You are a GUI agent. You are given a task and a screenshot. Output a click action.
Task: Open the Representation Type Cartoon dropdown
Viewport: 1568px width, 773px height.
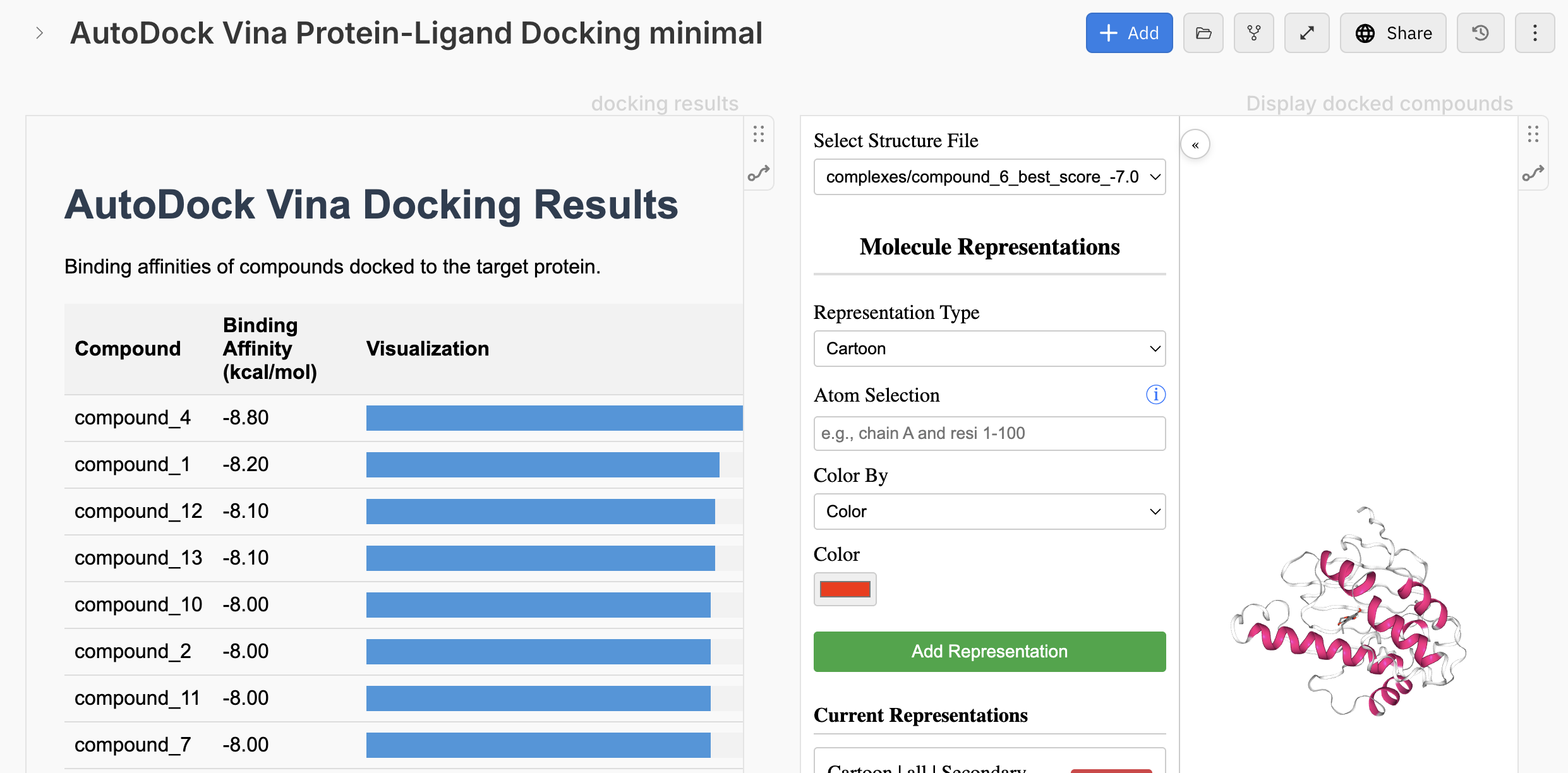click(989, 349)
